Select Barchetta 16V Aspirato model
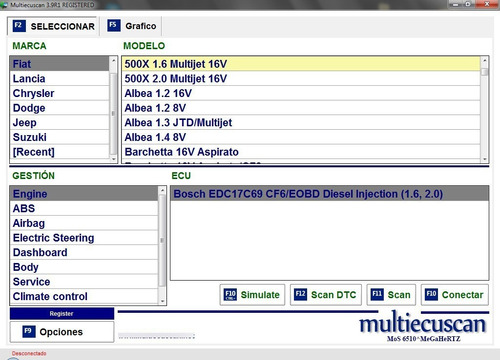This screenshot has height=360, width=500. pos(301,152)
